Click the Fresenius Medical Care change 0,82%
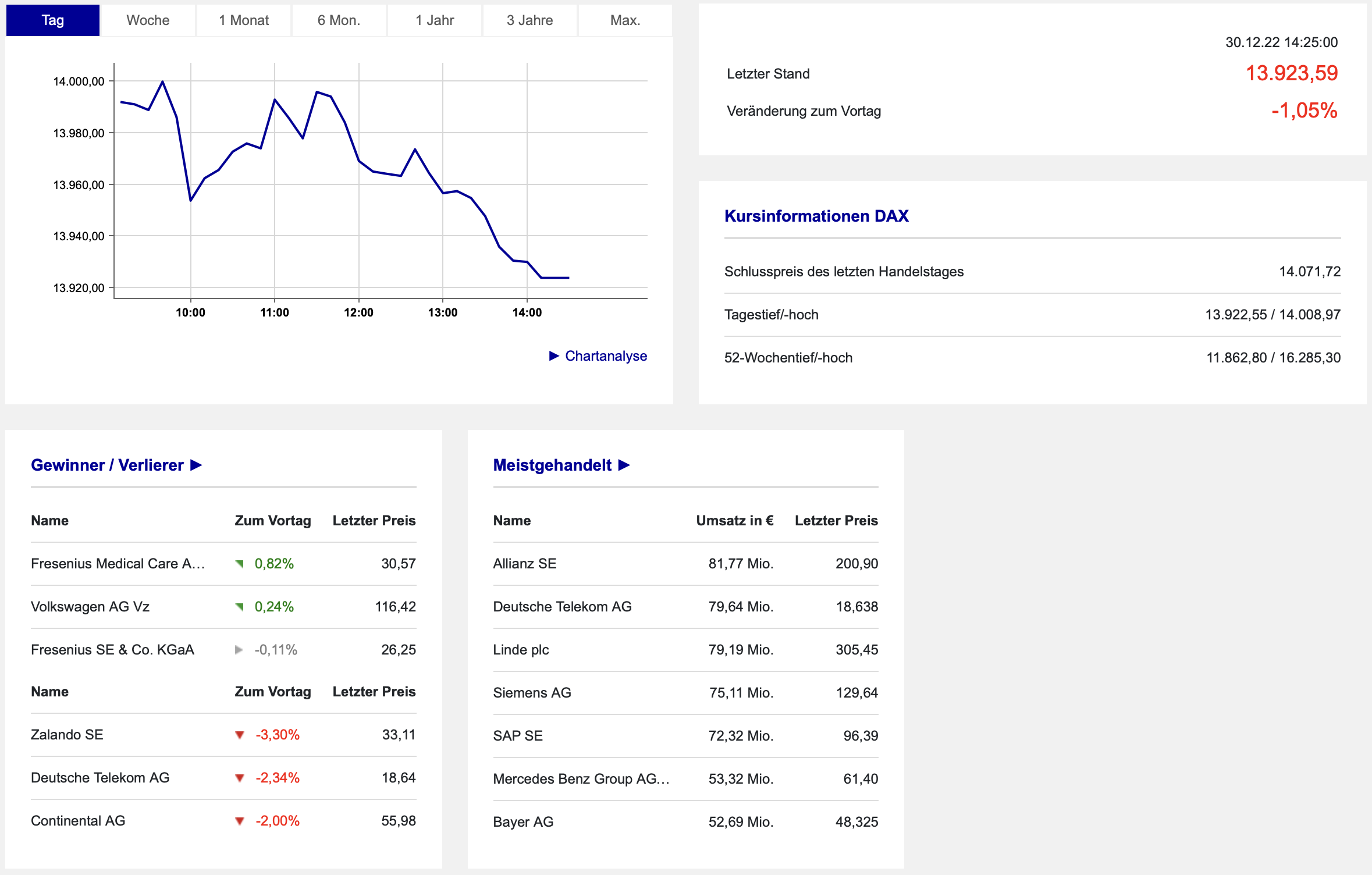Screen dimensions: 1372x875 pyautogui.click(x=274, y=564)
